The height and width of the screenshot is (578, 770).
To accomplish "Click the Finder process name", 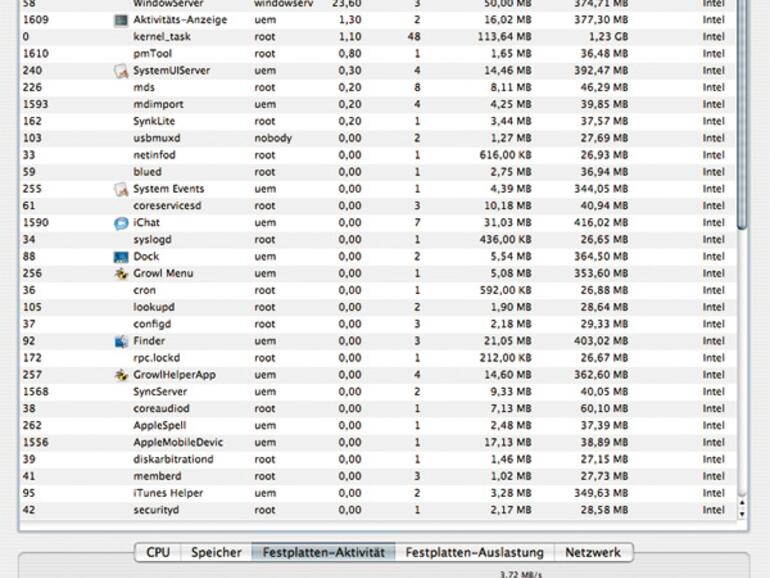I will [x=149, y=341].
